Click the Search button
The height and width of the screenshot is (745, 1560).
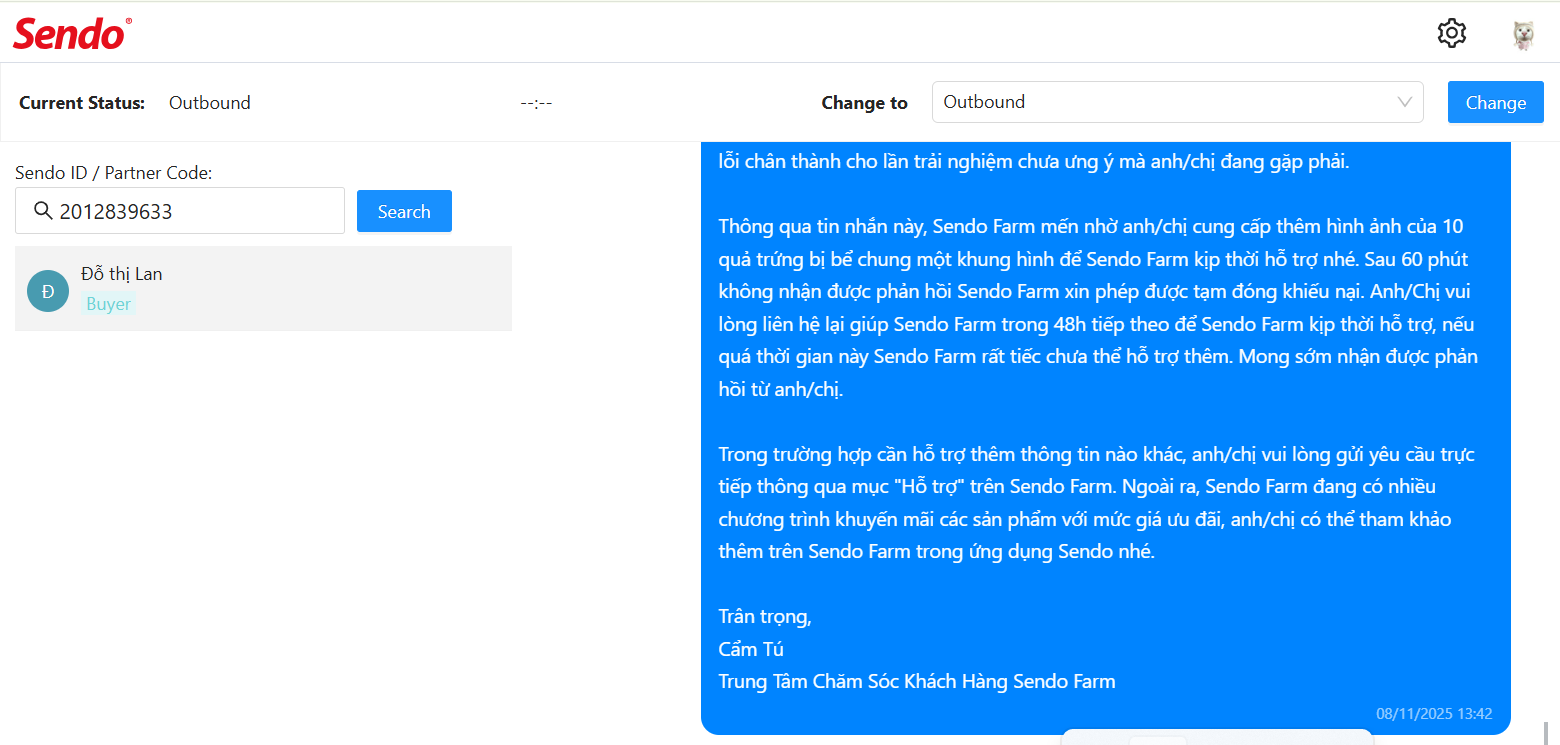coord(404,211)
